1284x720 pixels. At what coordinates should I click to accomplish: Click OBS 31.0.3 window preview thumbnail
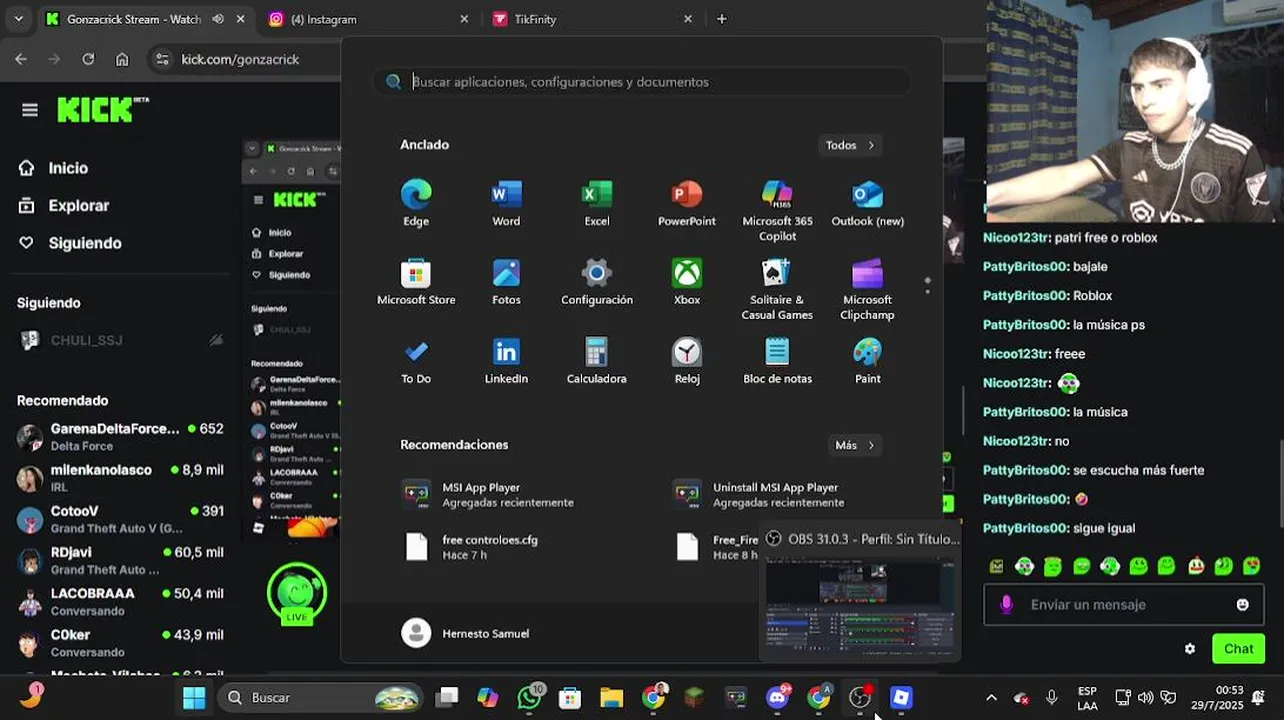[x=860, y=605]
